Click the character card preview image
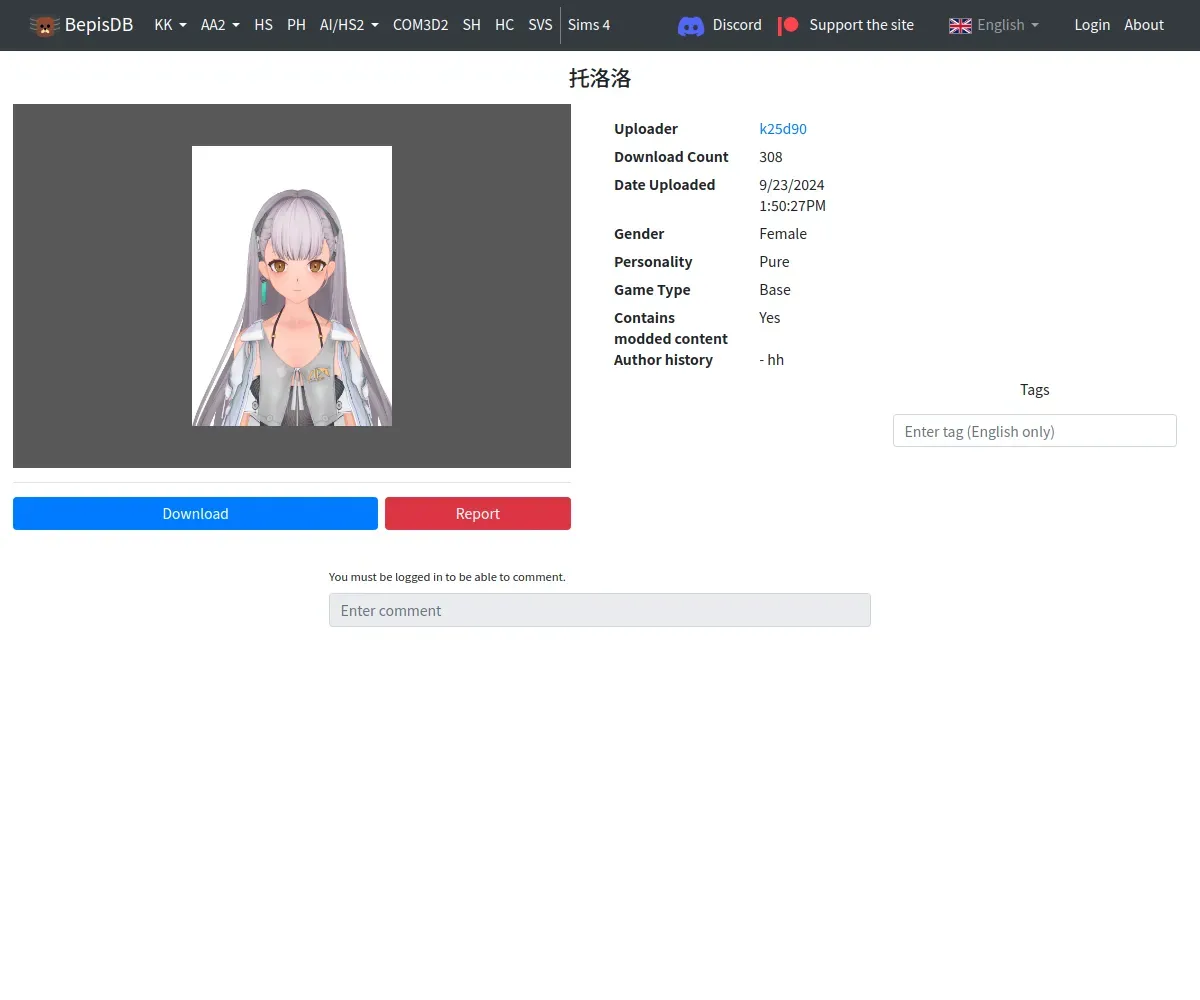The height and width of the screenshot is (1000, 1200). [x=292, y=286]
